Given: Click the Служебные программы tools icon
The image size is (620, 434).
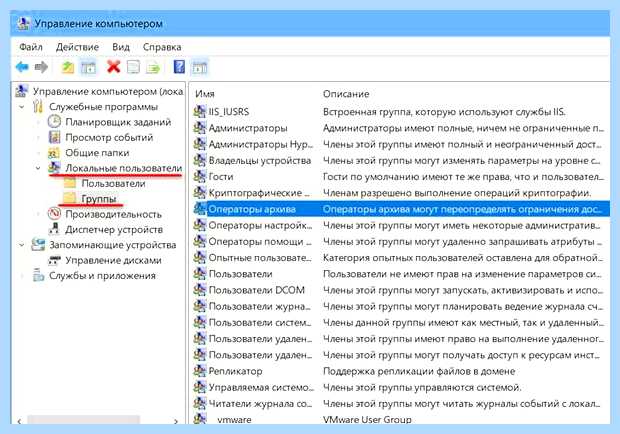Looking at the screenshot, I should (38, 106).
